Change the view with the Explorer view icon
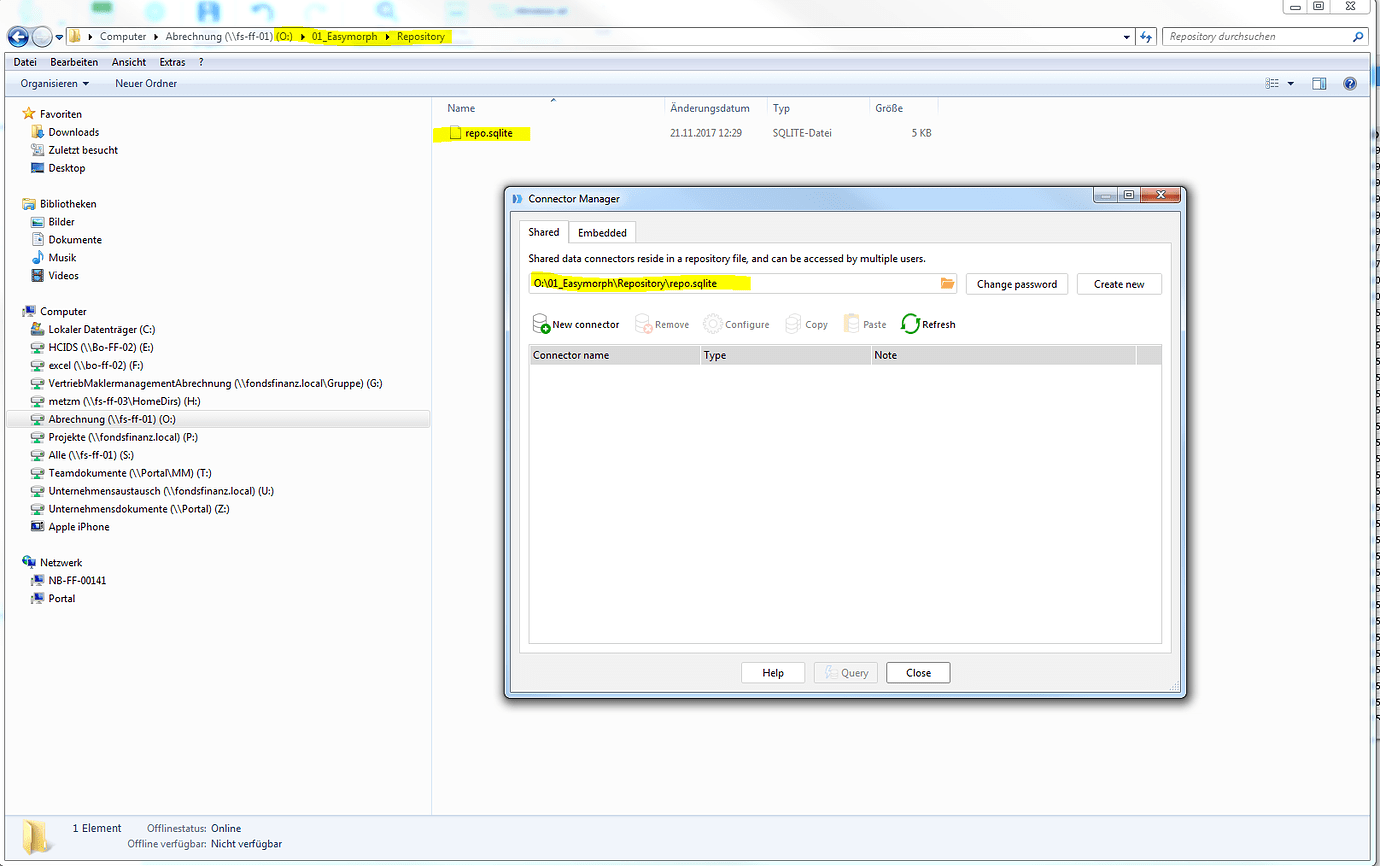 tap(1272, 84)
